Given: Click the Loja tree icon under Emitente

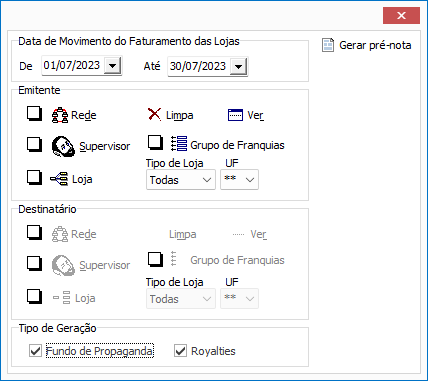Looking at the screenshot, I should tap(59, 179).
